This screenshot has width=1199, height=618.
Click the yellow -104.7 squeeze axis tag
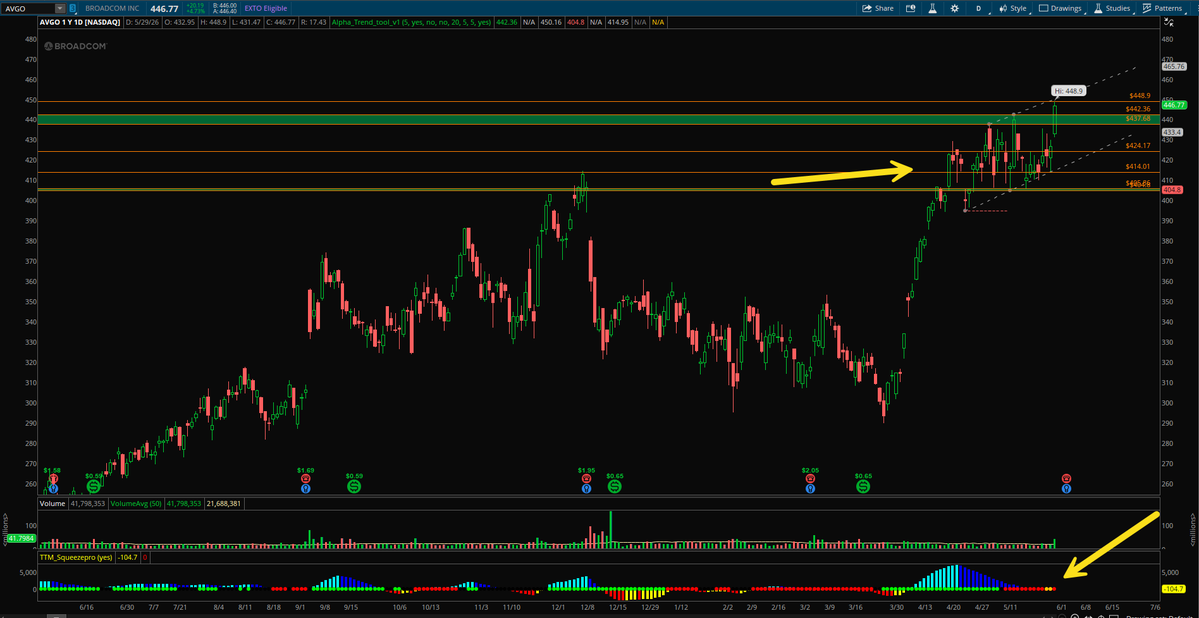click(x=1172, y=589)
